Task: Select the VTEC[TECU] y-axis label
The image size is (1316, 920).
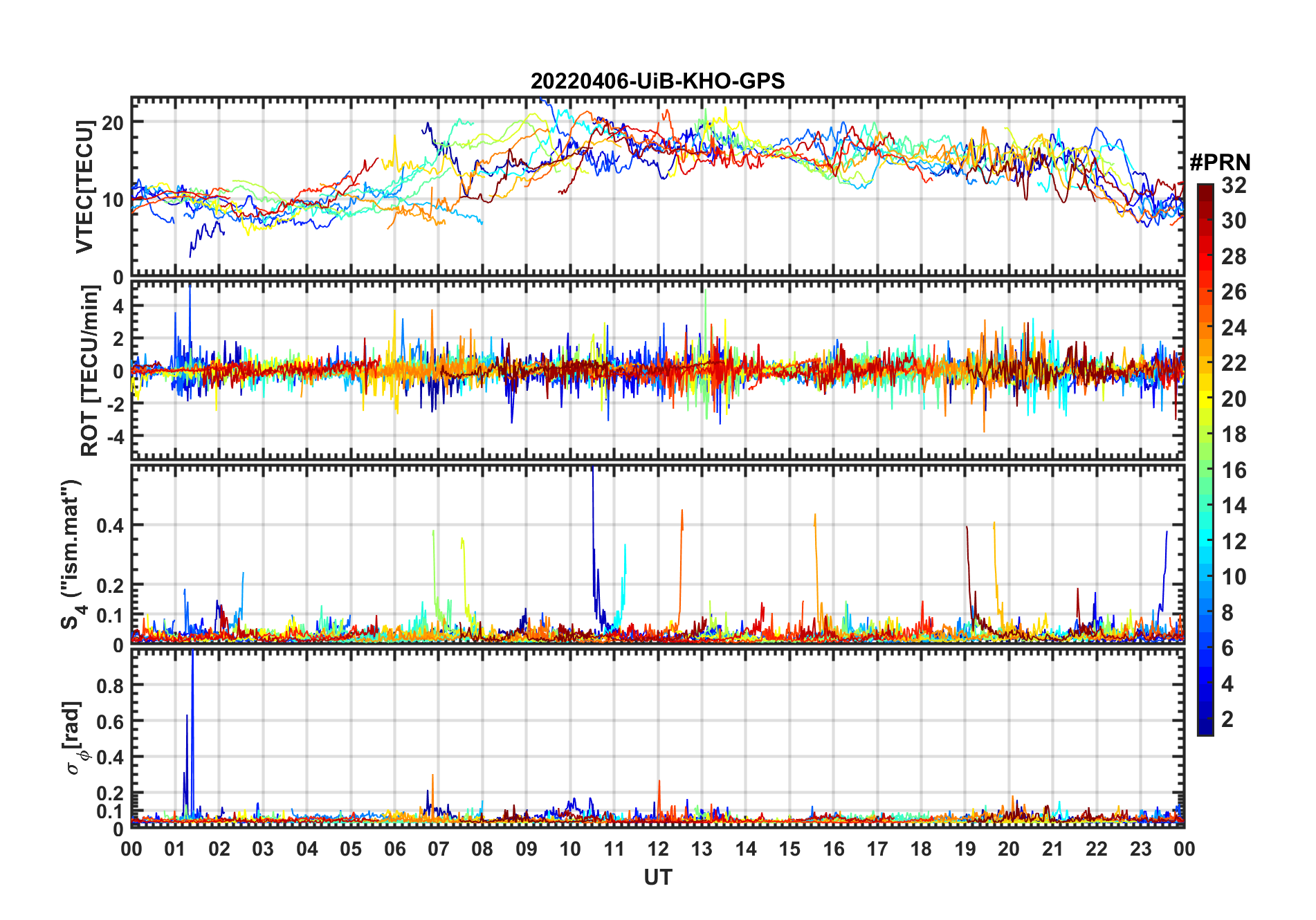Action: 84,187
